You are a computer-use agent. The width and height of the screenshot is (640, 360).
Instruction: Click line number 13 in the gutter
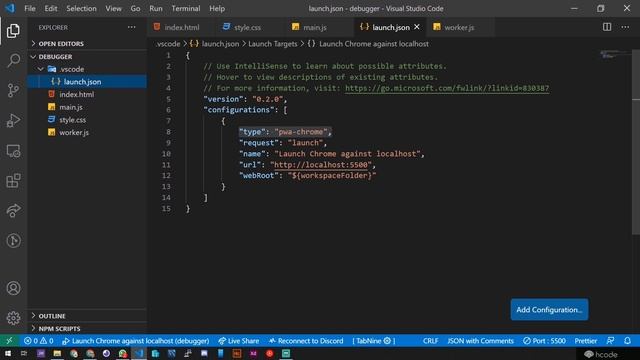click(166, 187)
